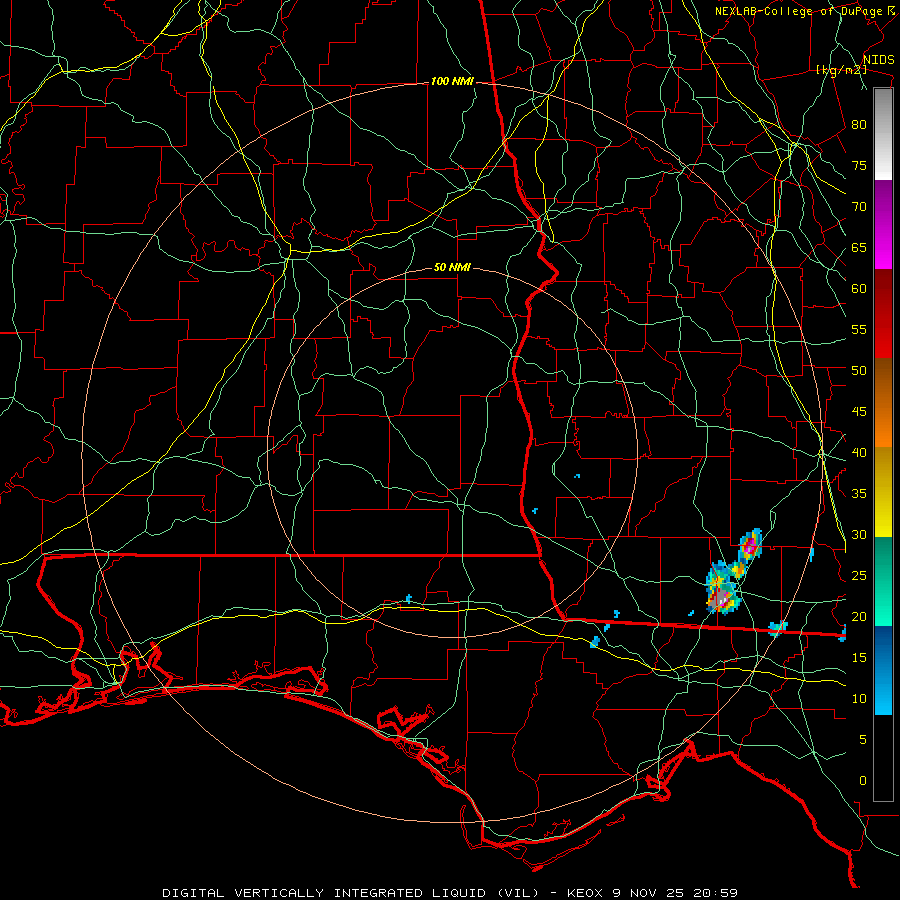Click the 0 value on the color scale

pos(862,781)
